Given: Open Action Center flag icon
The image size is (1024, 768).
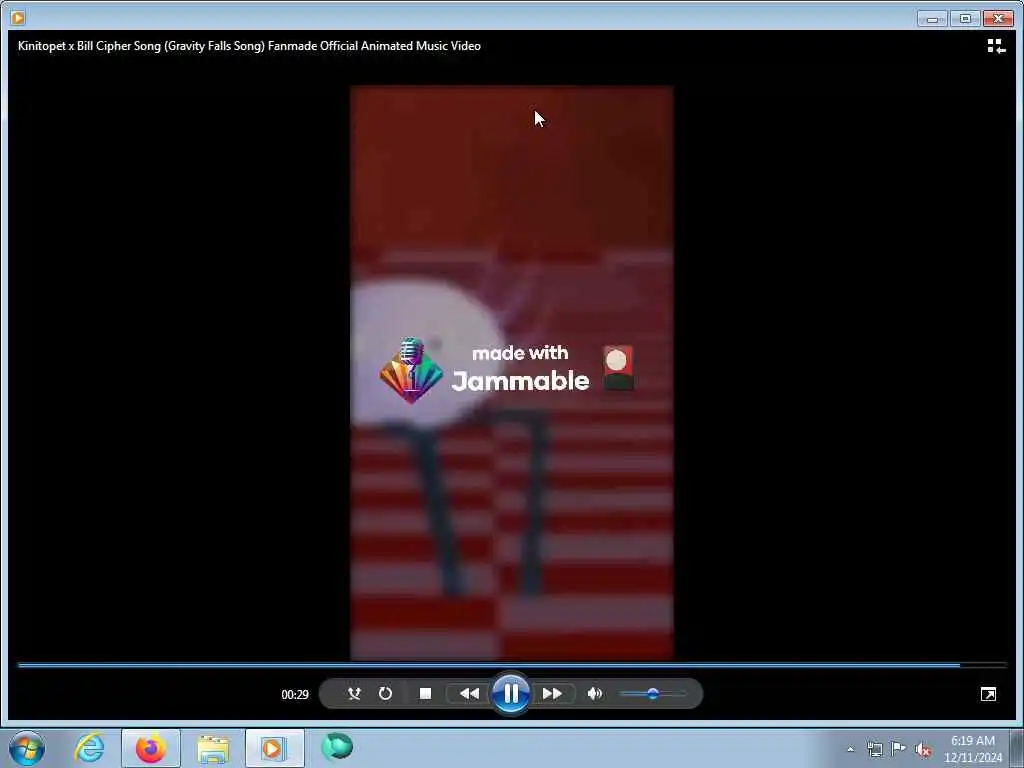Looking at the screenshot, I should [x=899, y=749].
